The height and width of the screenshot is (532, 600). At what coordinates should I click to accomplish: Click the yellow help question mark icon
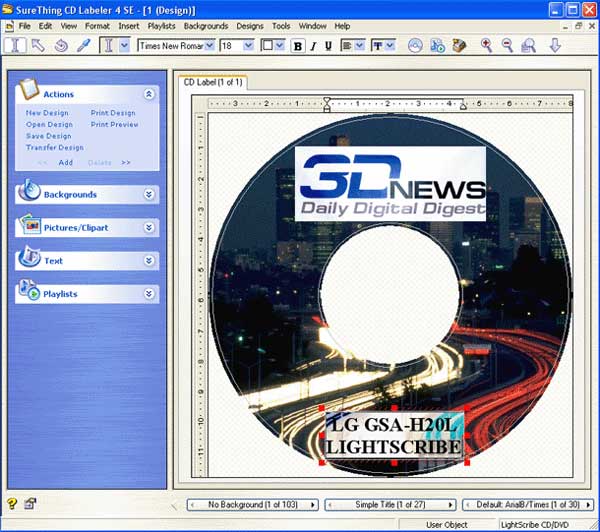12,504
